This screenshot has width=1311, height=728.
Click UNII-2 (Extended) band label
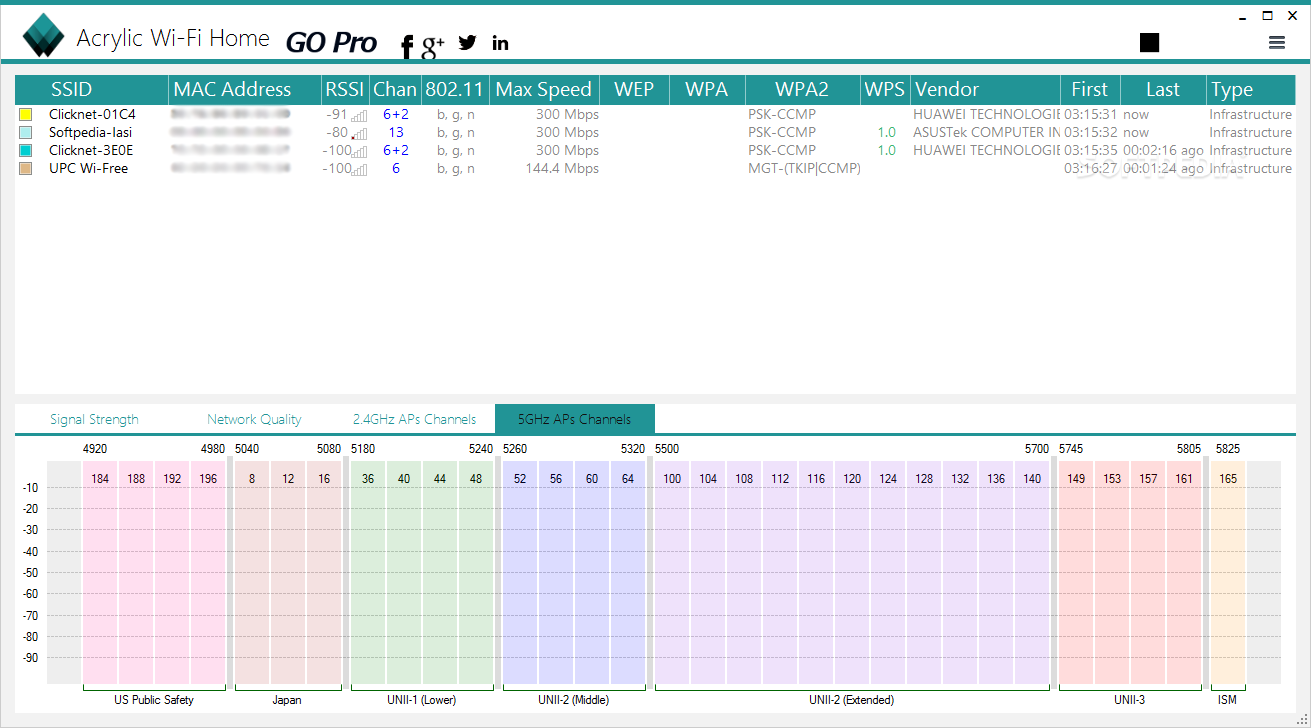(x=852, y=700)
